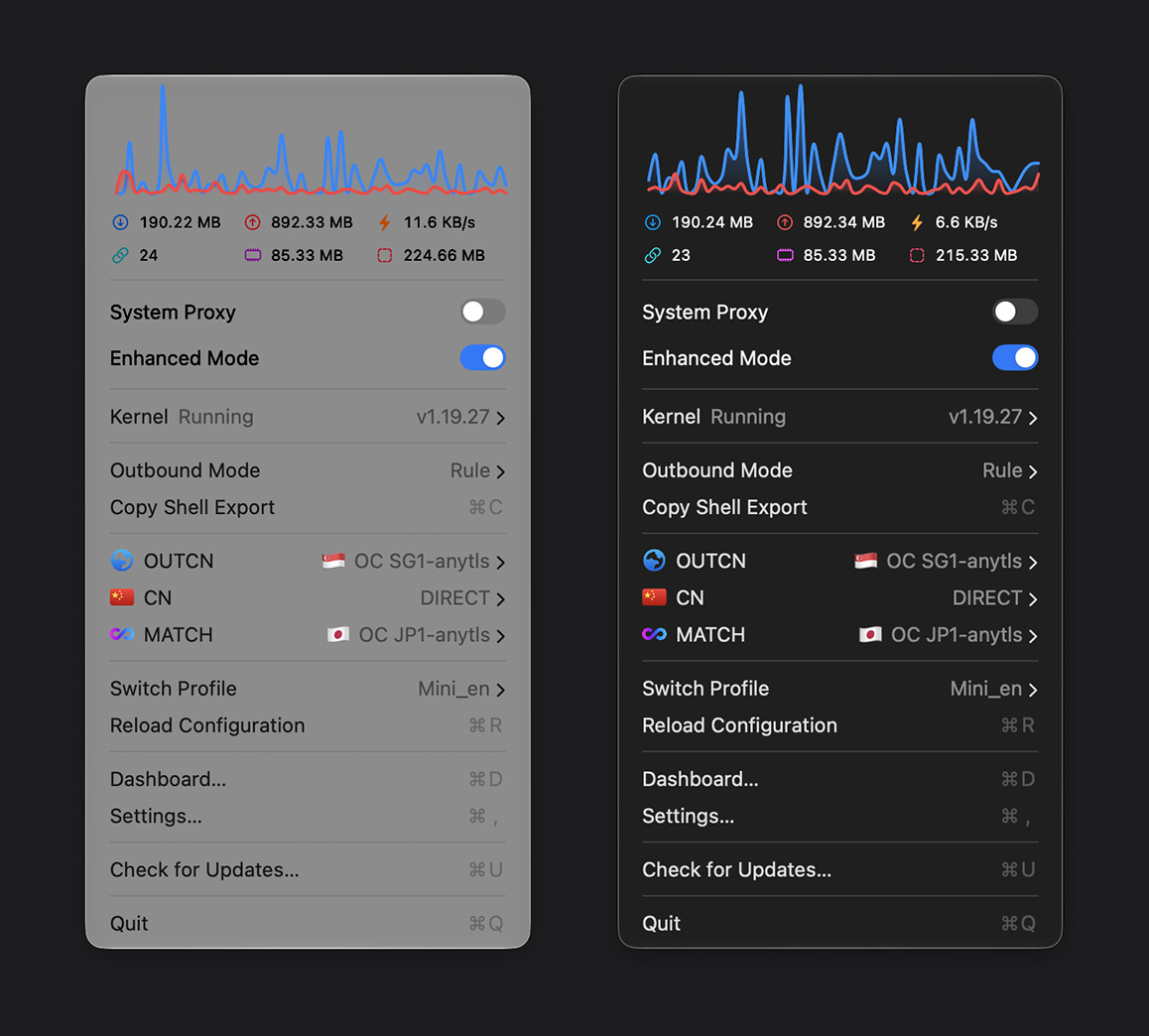The height and width of the screenshot is (1036, 1149).
Task: Click the traffic graph in the dark menu
Action: [x=842, y=139]
